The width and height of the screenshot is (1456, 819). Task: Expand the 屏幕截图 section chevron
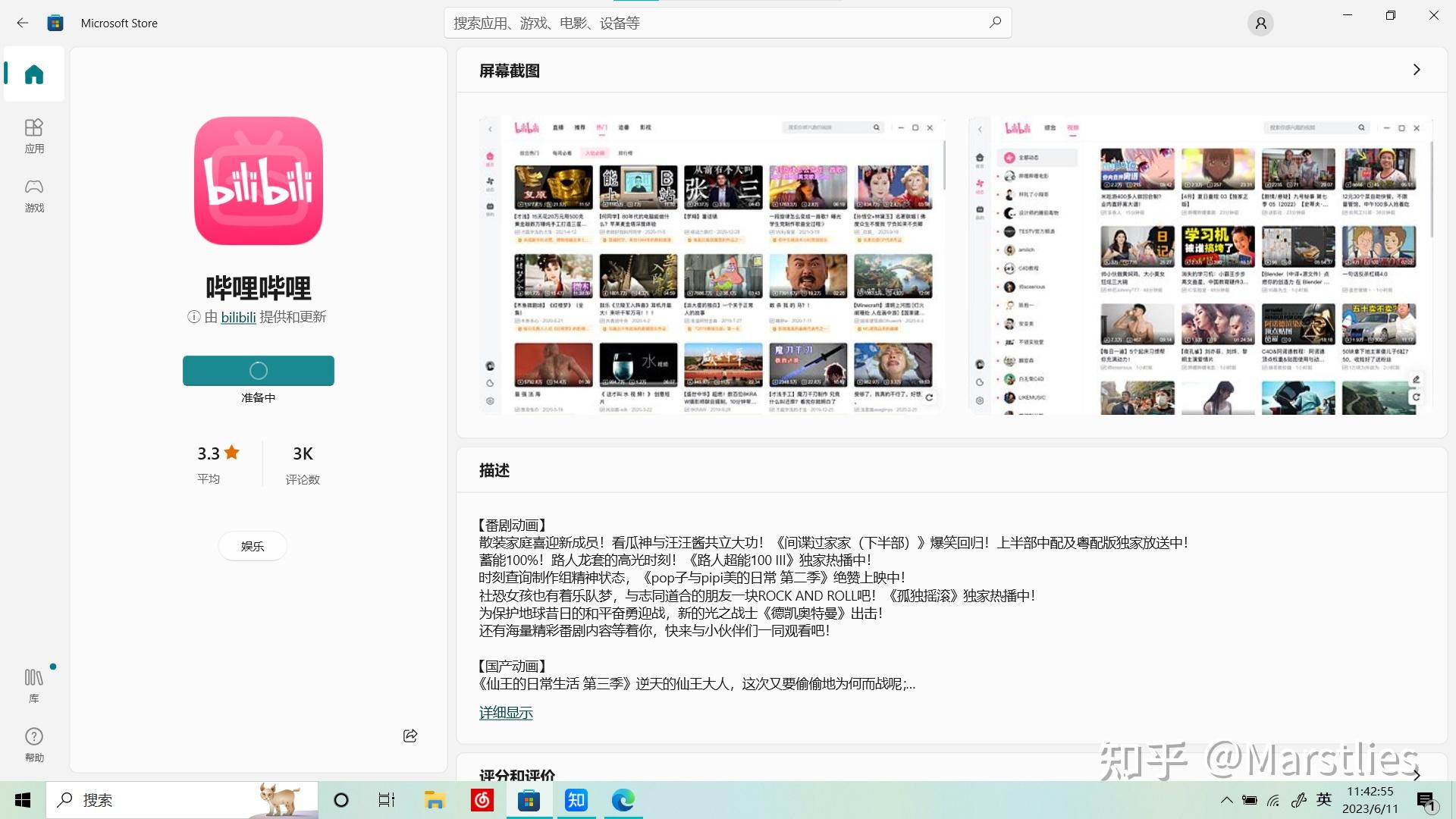point(1417,70)
